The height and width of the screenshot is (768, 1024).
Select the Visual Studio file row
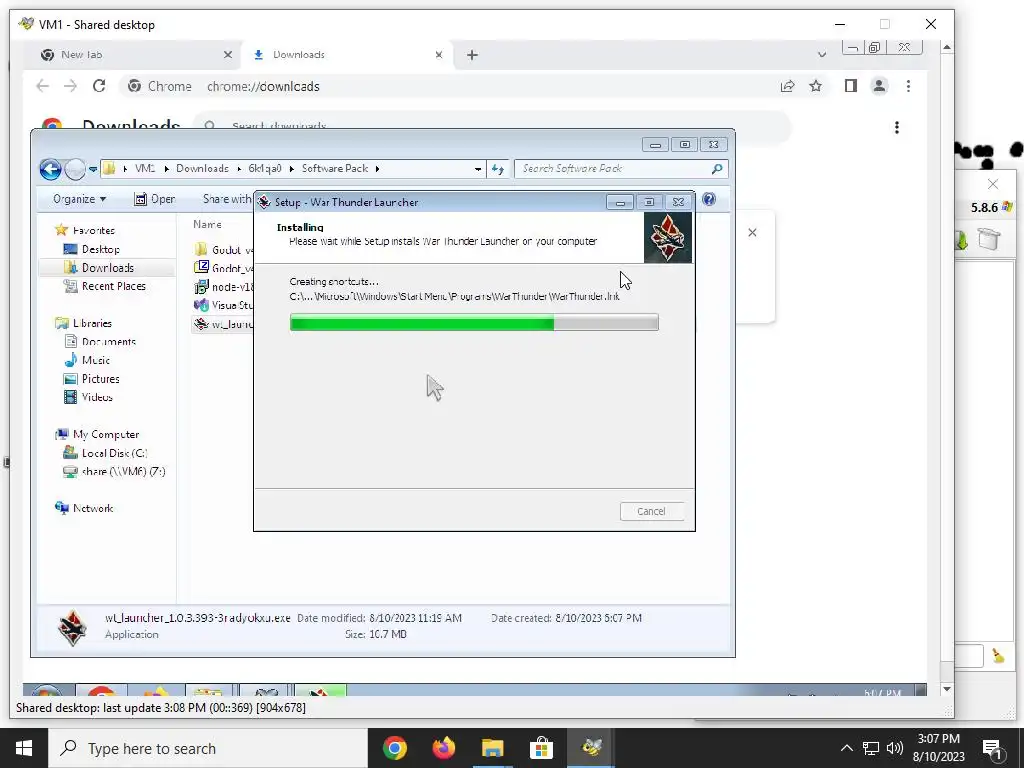coord(224,305)
